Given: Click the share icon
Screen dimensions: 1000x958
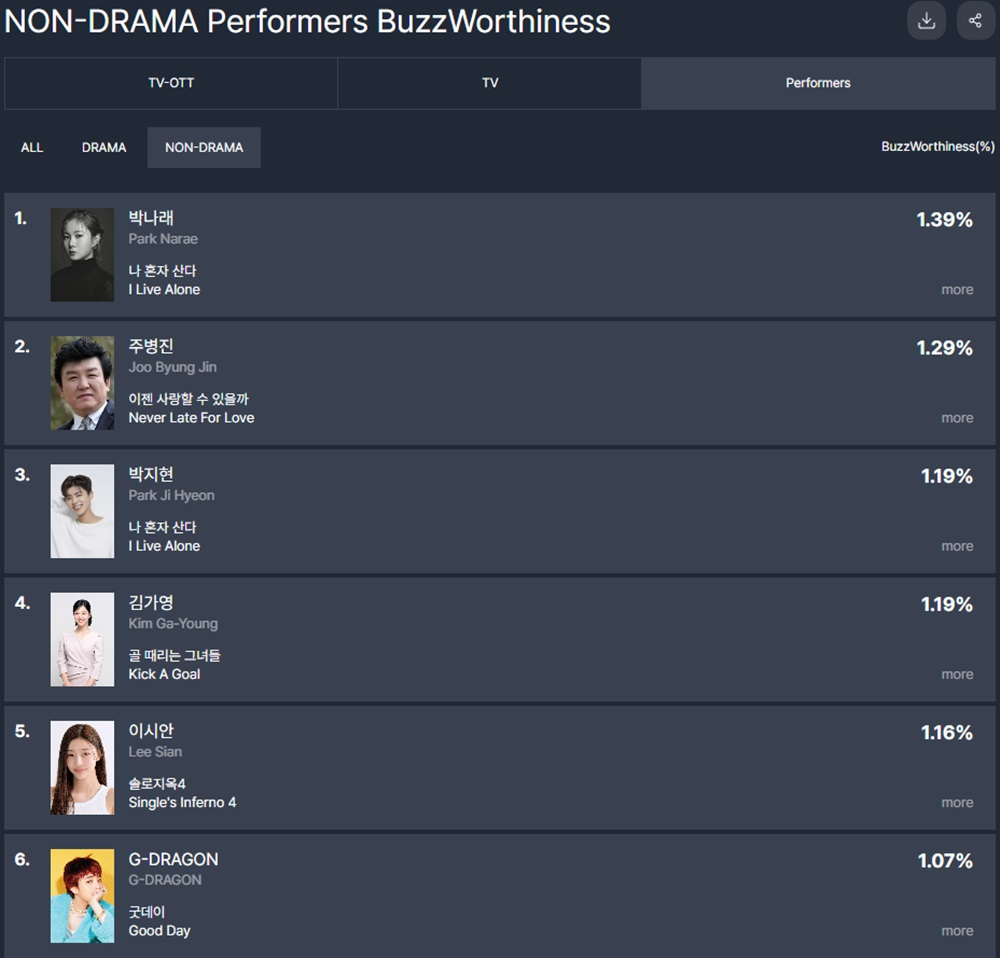Looking at the screenshot, I should [x=975, y=21].
